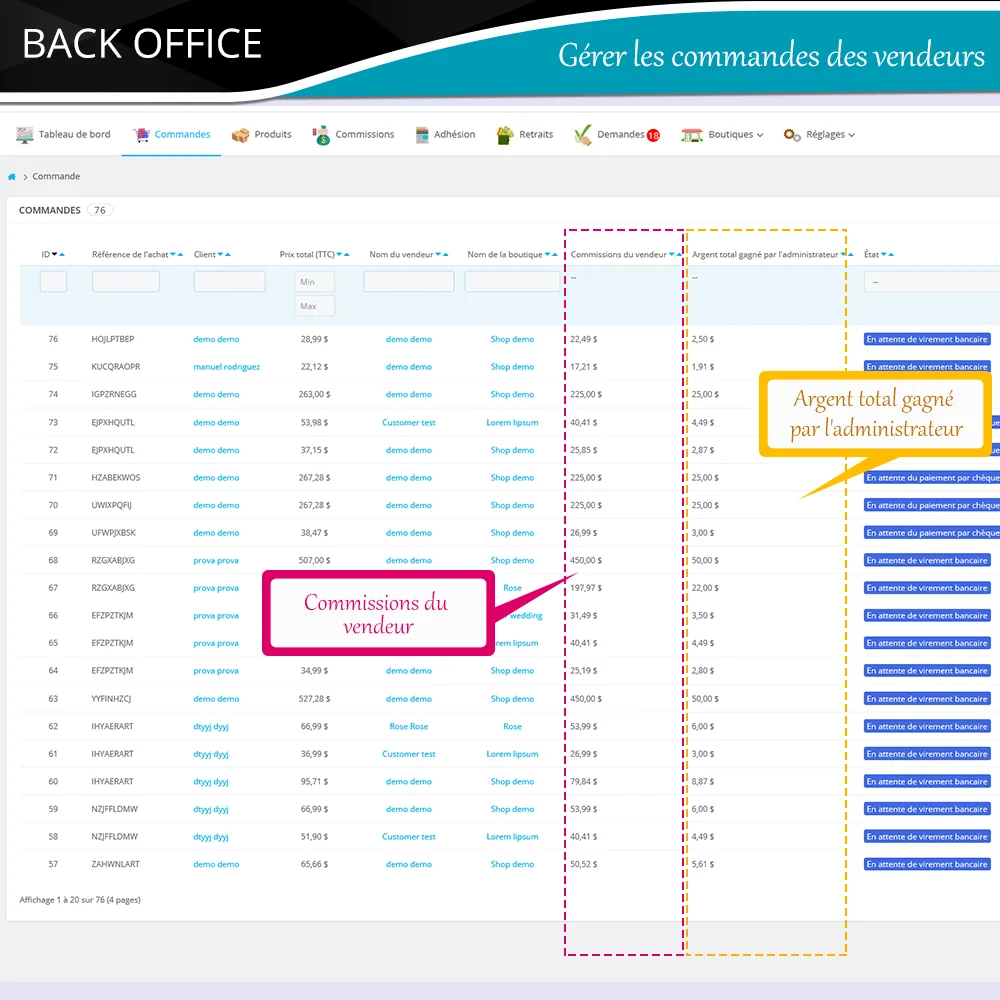Viewport: 1000px width, 1000px height.
Task: Open client dtyyj dyyj in order 62
Action: 211,726
